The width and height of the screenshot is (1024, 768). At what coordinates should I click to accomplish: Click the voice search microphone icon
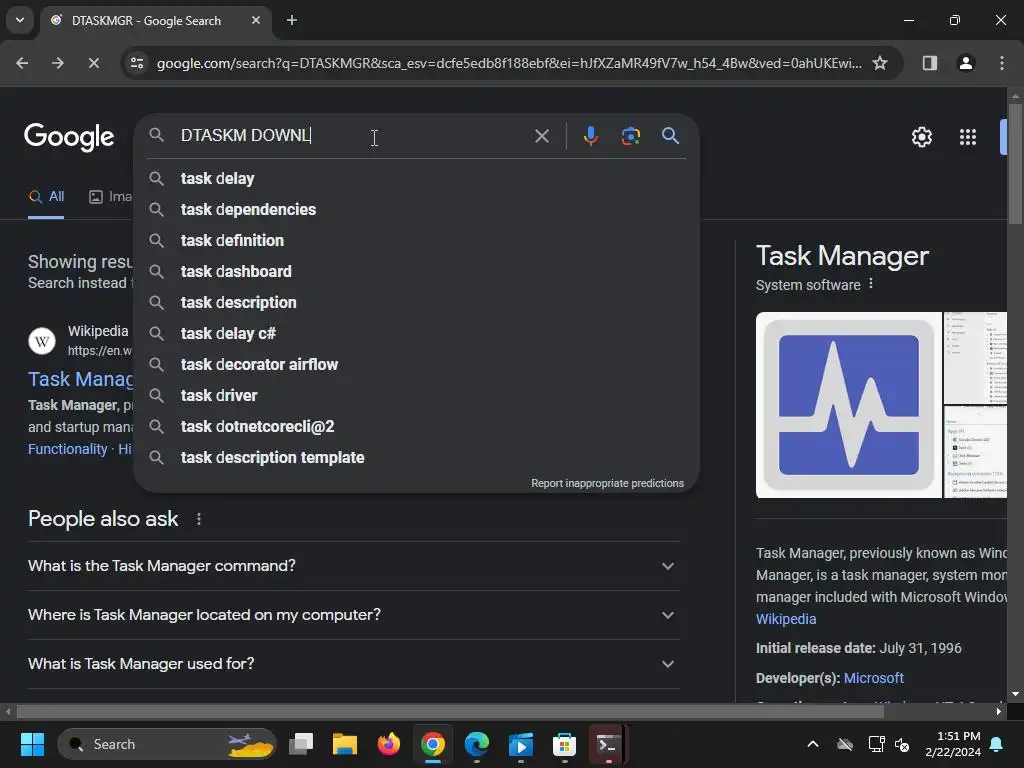pos(590,136)
